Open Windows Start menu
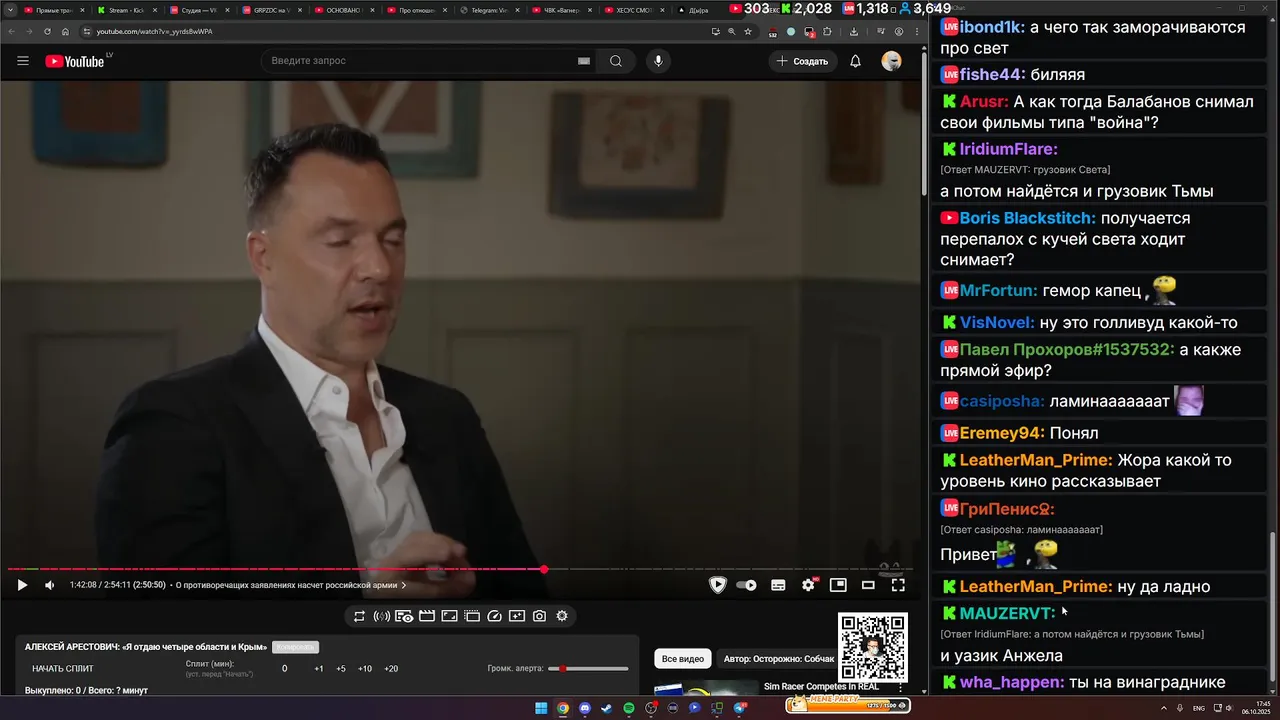Image resolution: width=1280 pixels, height=720 pixels. (541, 708)
